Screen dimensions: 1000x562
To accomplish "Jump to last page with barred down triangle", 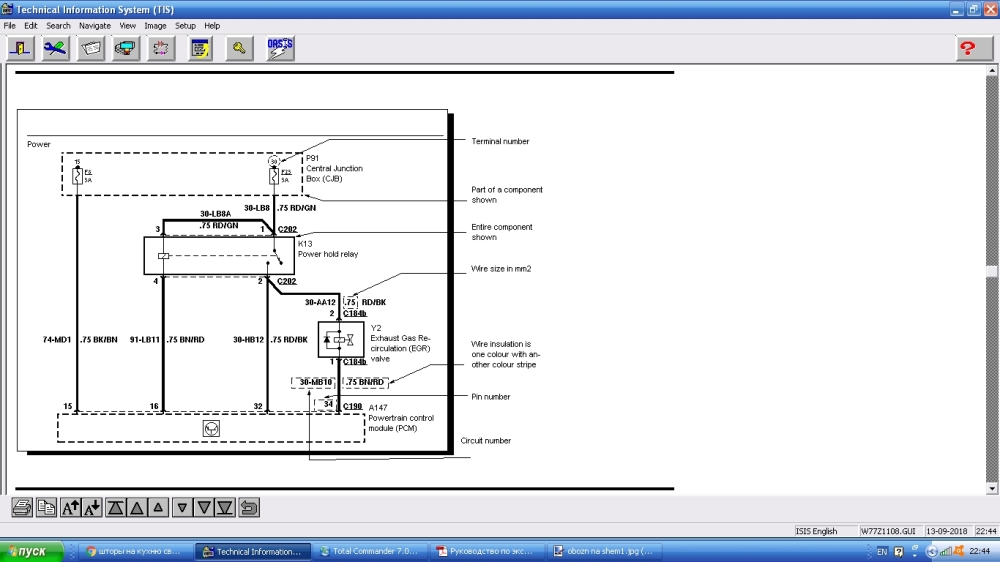I will 225,508.
